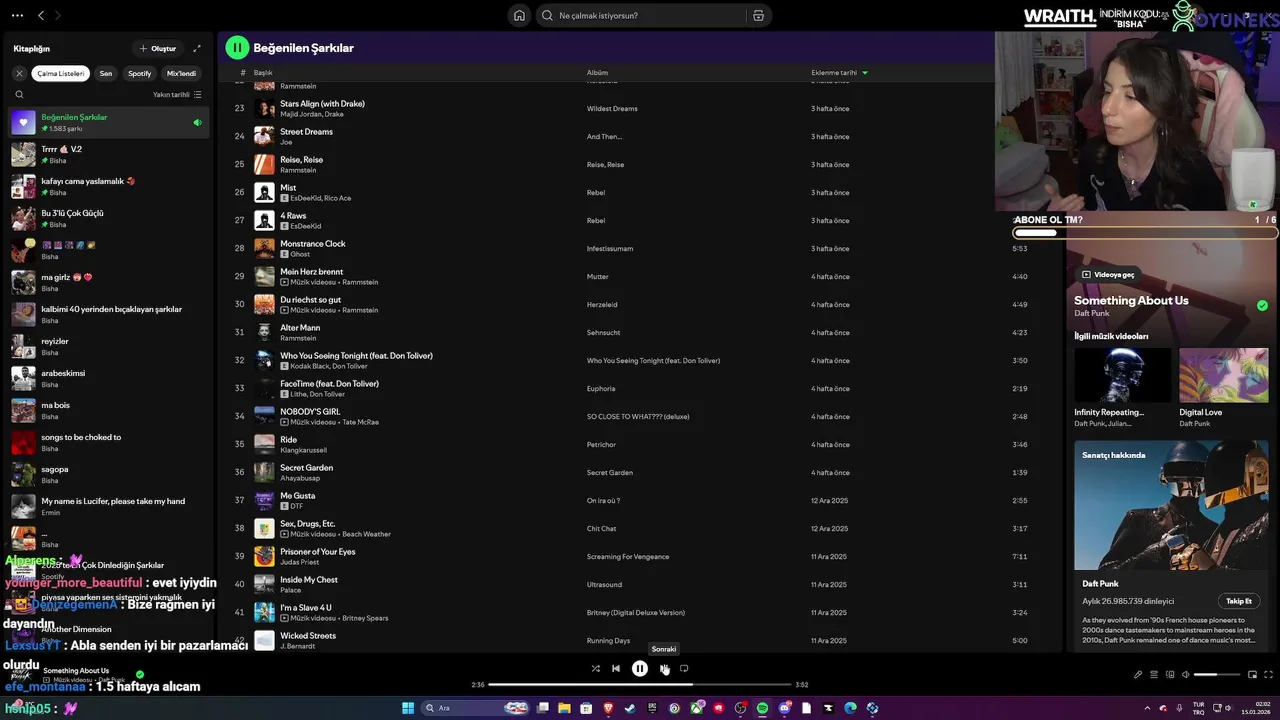Skip to the previous track
Image resolution: width=1280 pixels, height=720 pixels.
(616, 668)
